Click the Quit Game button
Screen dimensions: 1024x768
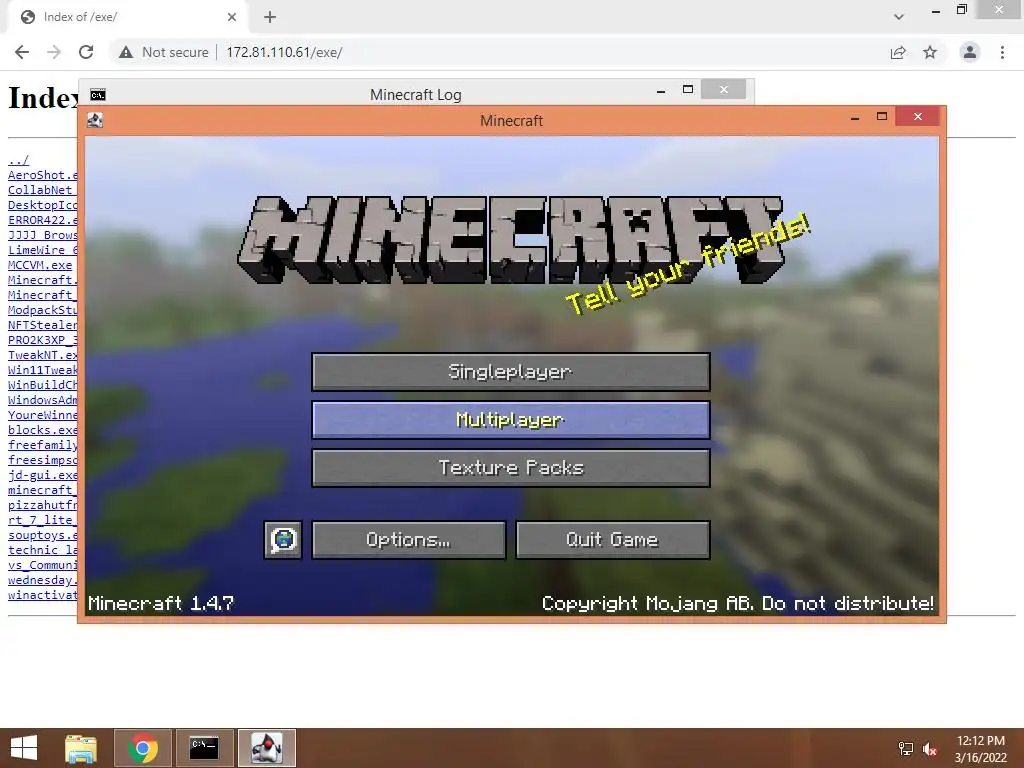(613, 539)
